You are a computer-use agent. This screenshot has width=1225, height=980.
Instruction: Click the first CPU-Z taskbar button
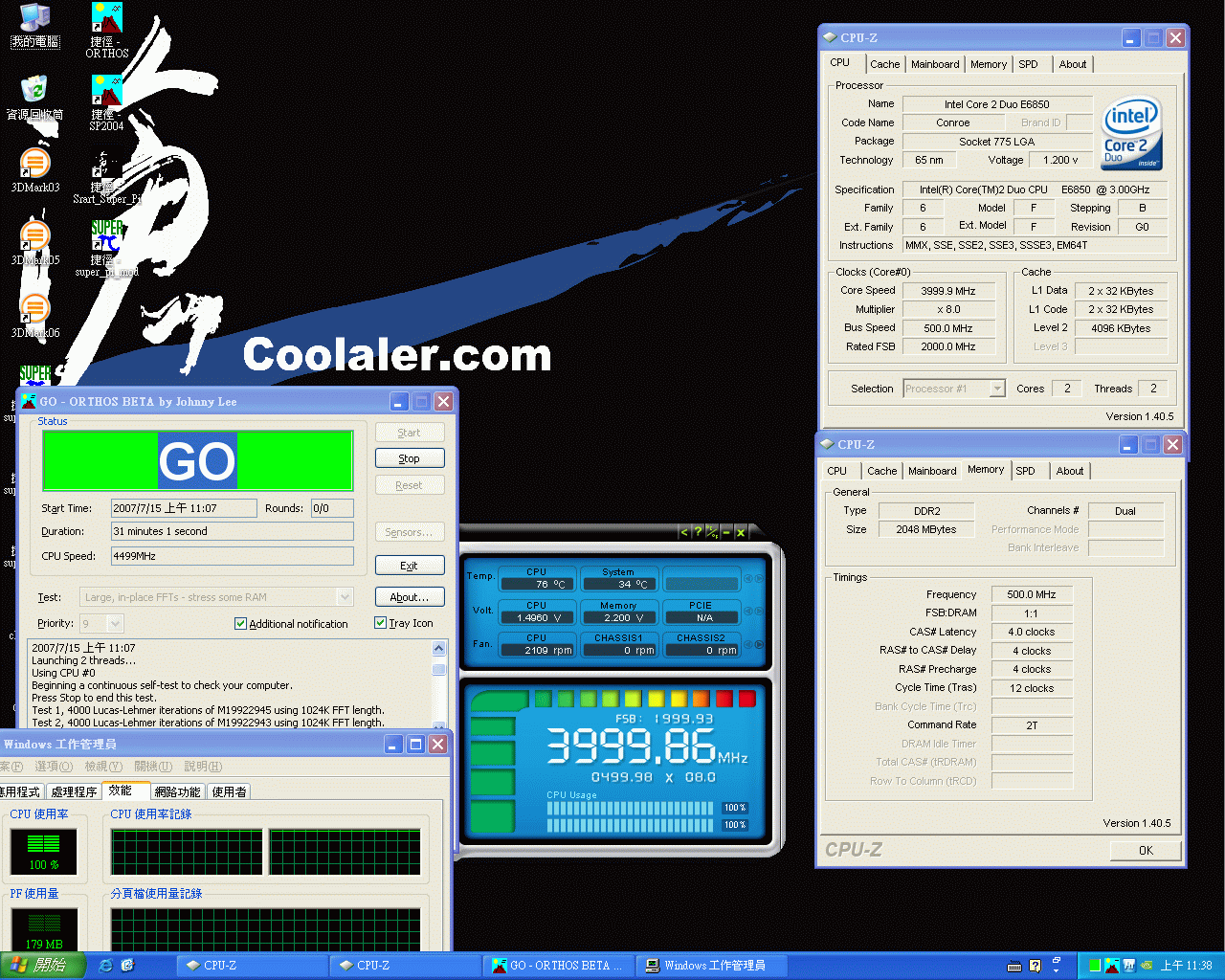click(x=252, y=966)
